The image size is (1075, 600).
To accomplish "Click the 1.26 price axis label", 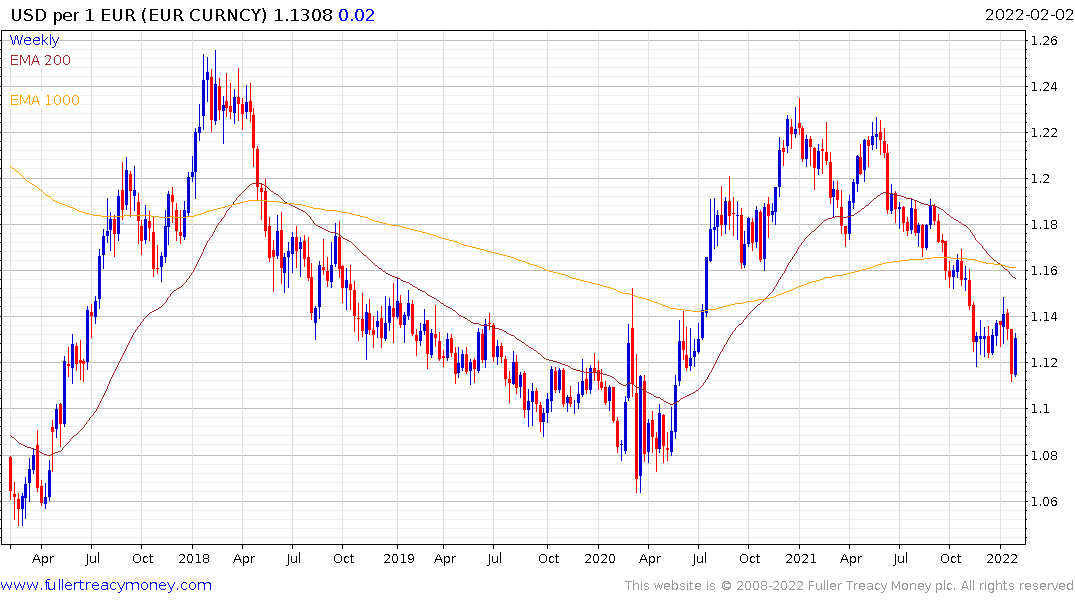I will tap(1044, 40).
